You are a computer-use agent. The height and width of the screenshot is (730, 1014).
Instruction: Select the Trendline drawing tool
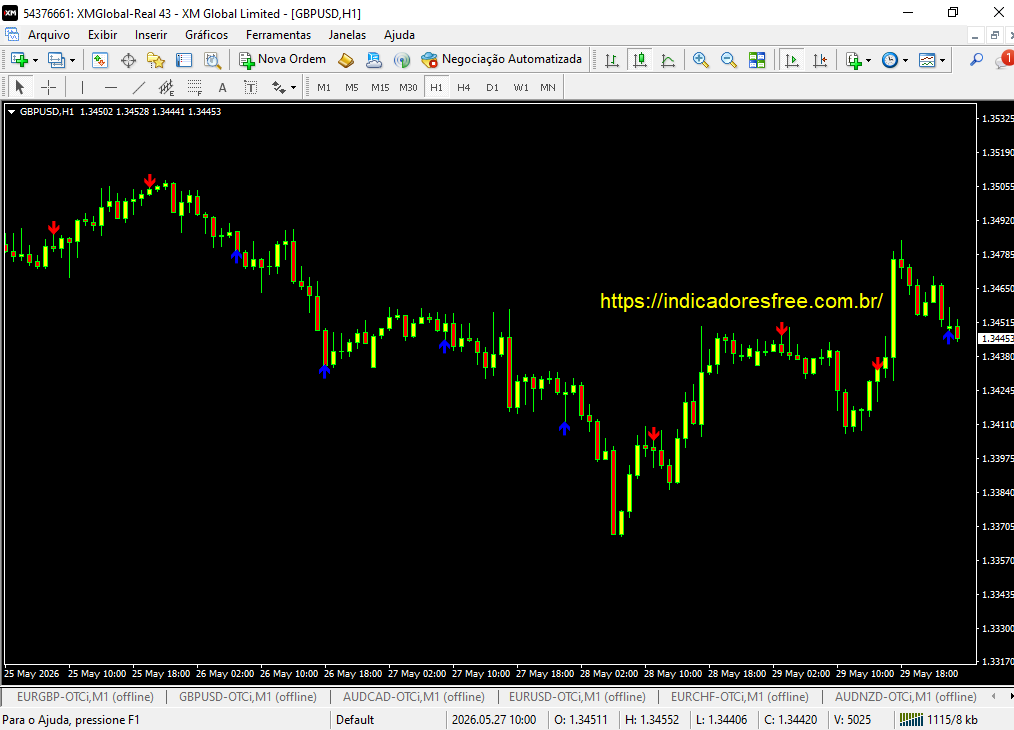pos(138,87)
